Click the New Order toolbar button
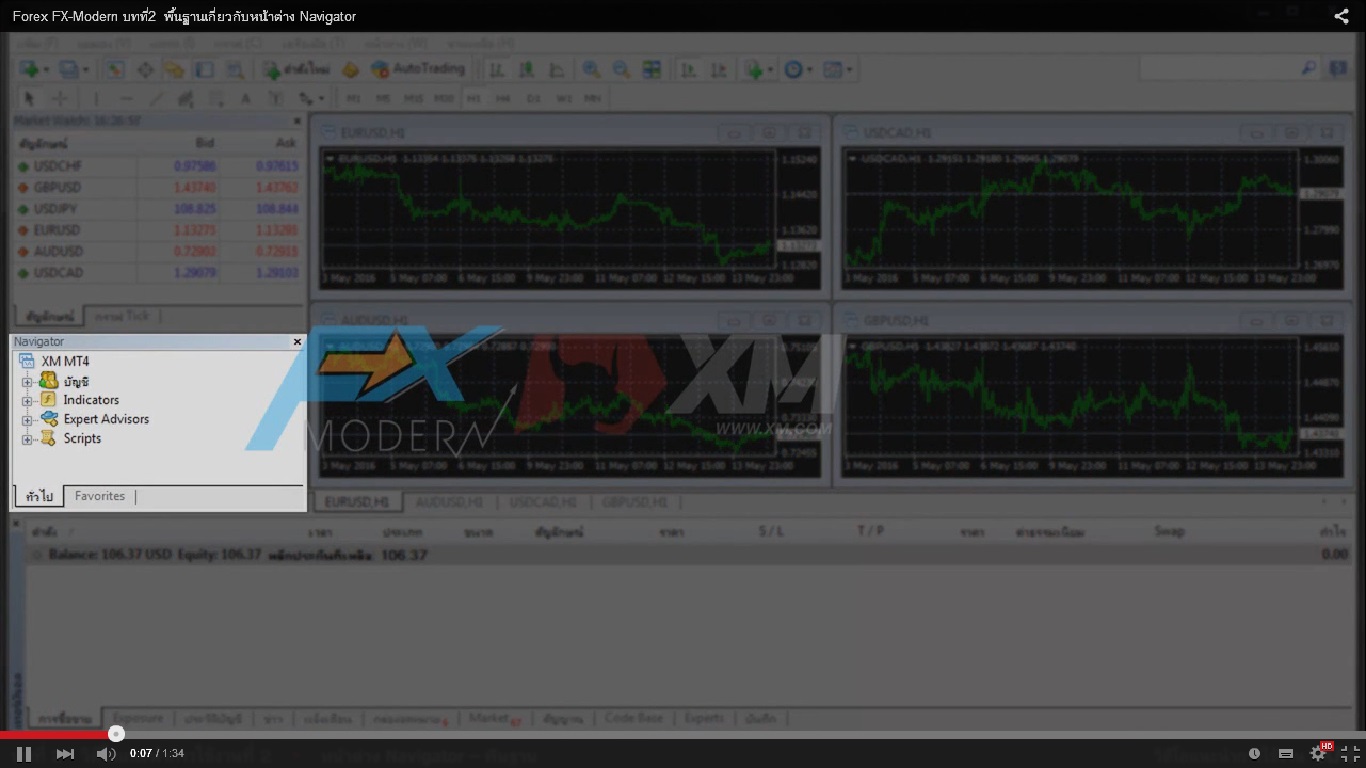Image resolution: width=1366 pixels, height=768 pixels. (x=297, y=70)
